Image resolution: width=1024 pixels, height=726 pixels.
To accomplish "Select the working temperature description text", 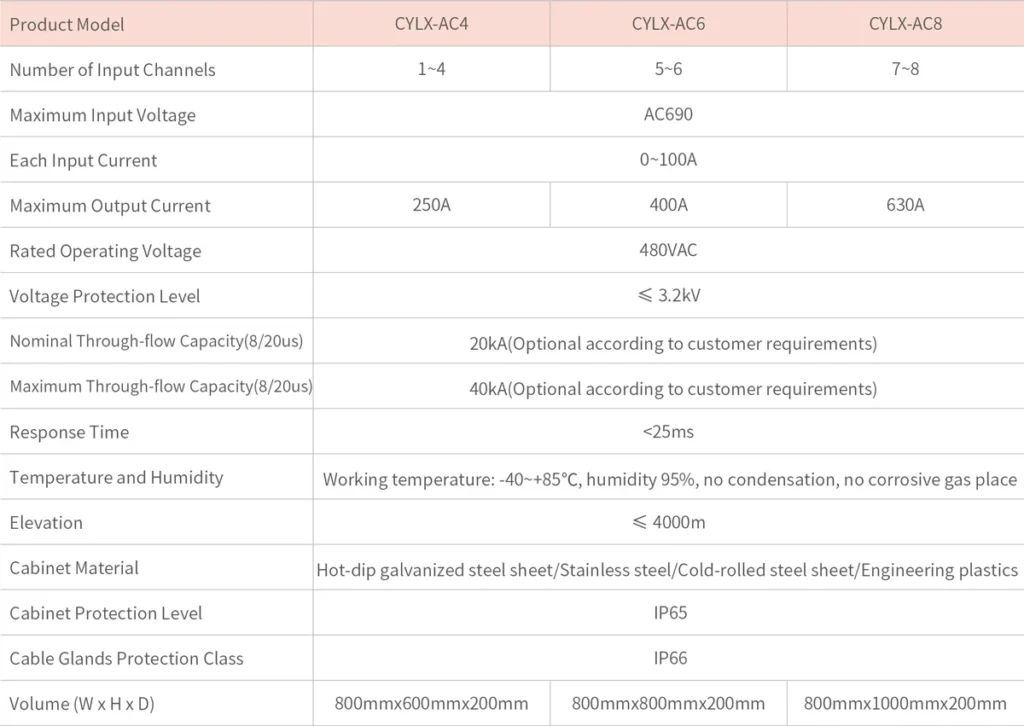I will pos(669,480).
